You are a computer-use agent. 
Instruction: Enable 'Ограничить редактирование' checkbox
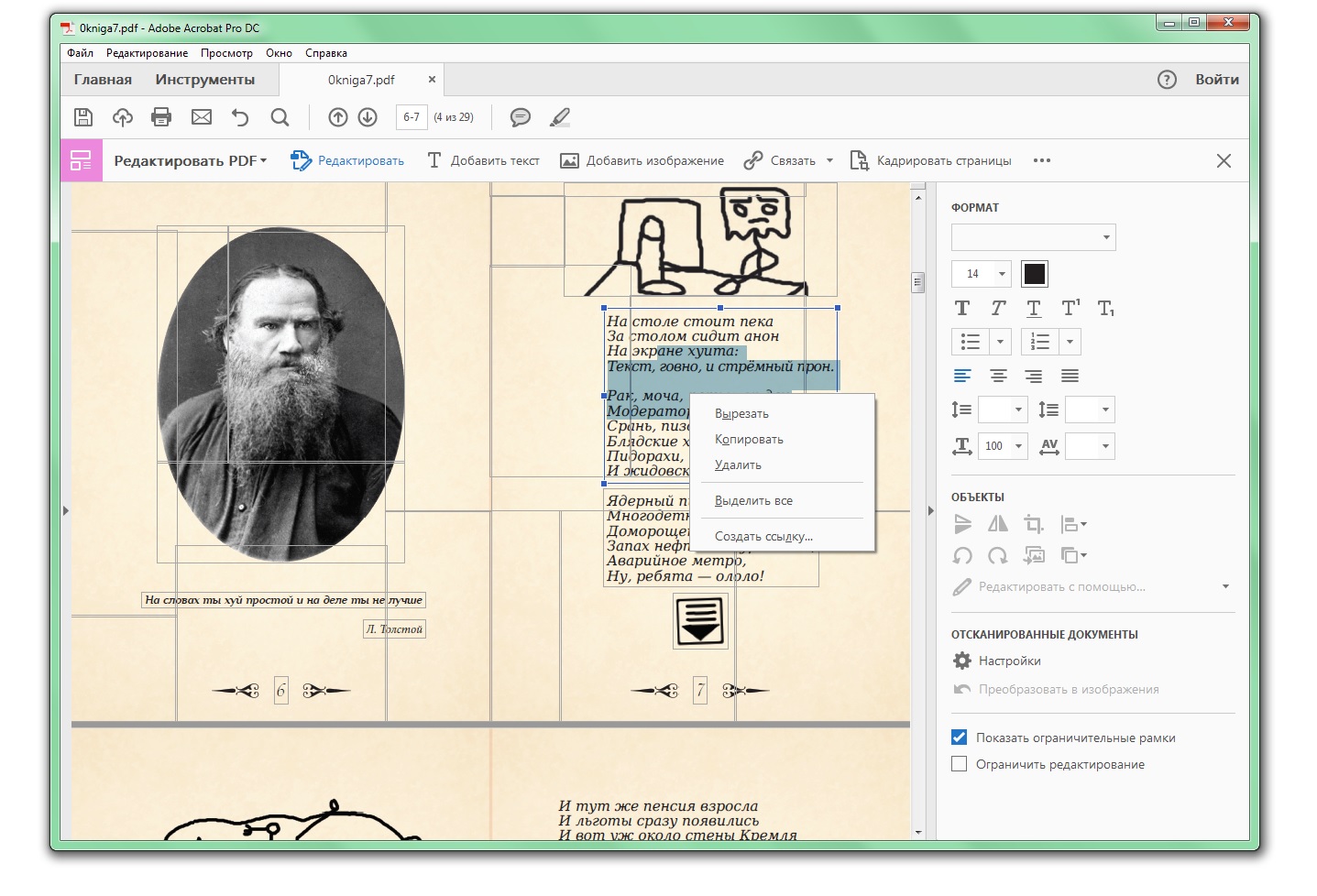point(960,764)
